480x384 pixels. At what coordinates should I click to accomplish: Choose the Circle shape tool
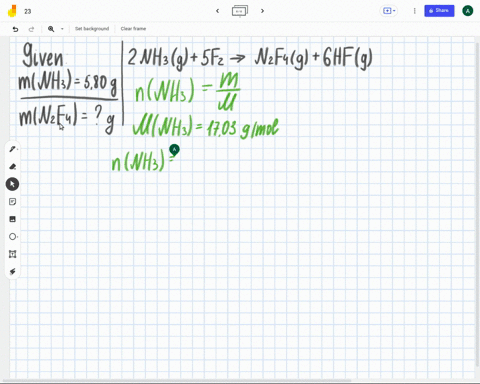click(12, 237)
